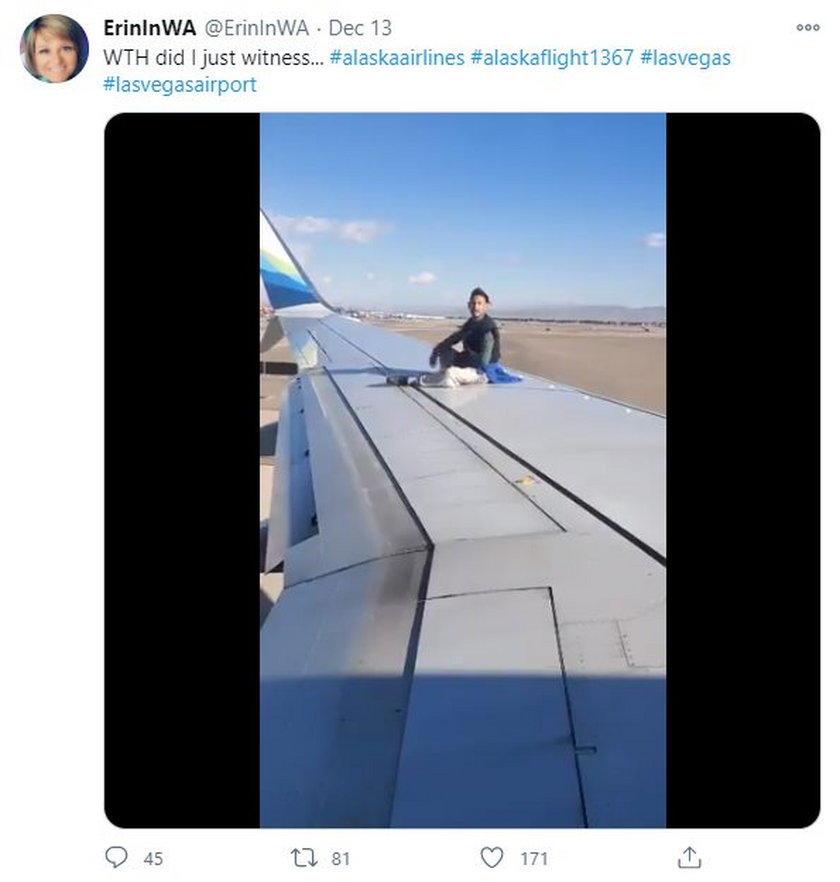Open the #alaskaflight1367 hashtag
The image size is (840, 882).
[552, 57]
